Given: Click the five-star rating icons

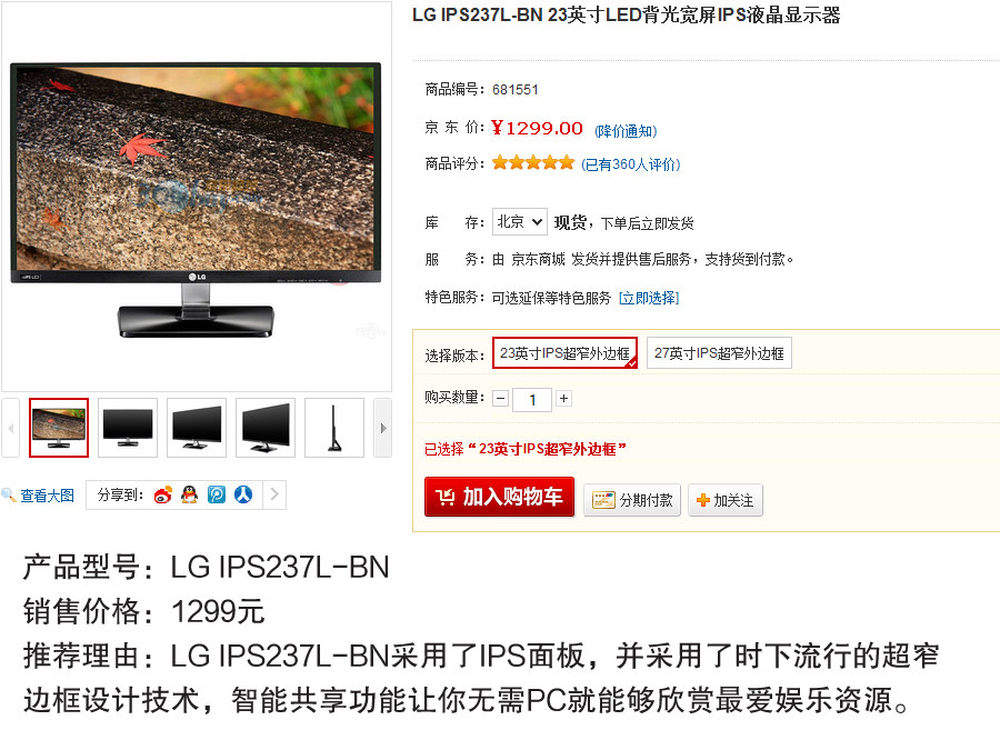Looking at the screenshot, I should [533, 163].
